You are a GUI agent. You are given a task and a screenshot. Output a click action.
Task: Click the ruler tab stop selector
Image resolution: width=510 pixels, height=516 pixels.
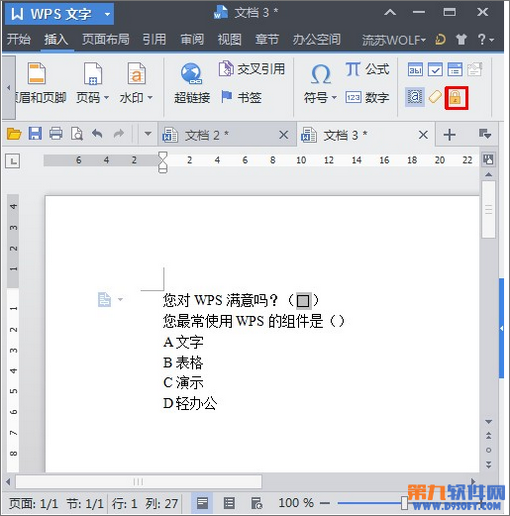(x=13, y=161)
